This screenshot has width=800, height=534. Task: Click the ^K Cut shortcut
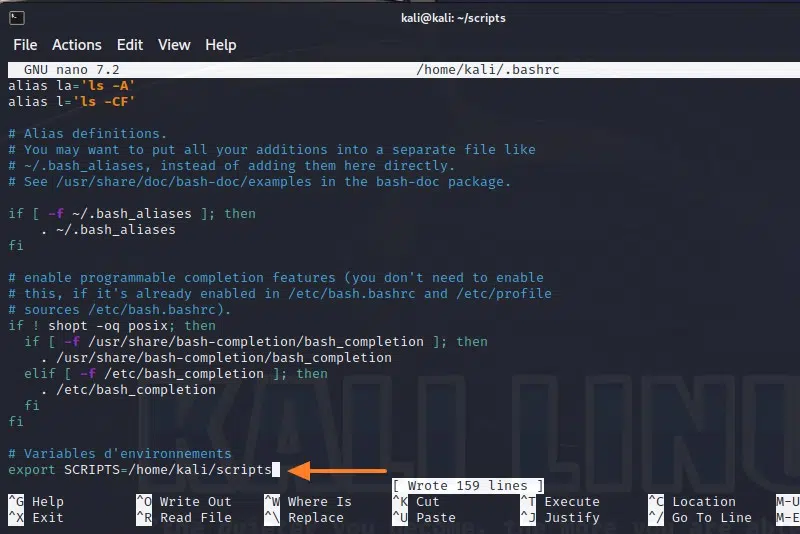416,501
